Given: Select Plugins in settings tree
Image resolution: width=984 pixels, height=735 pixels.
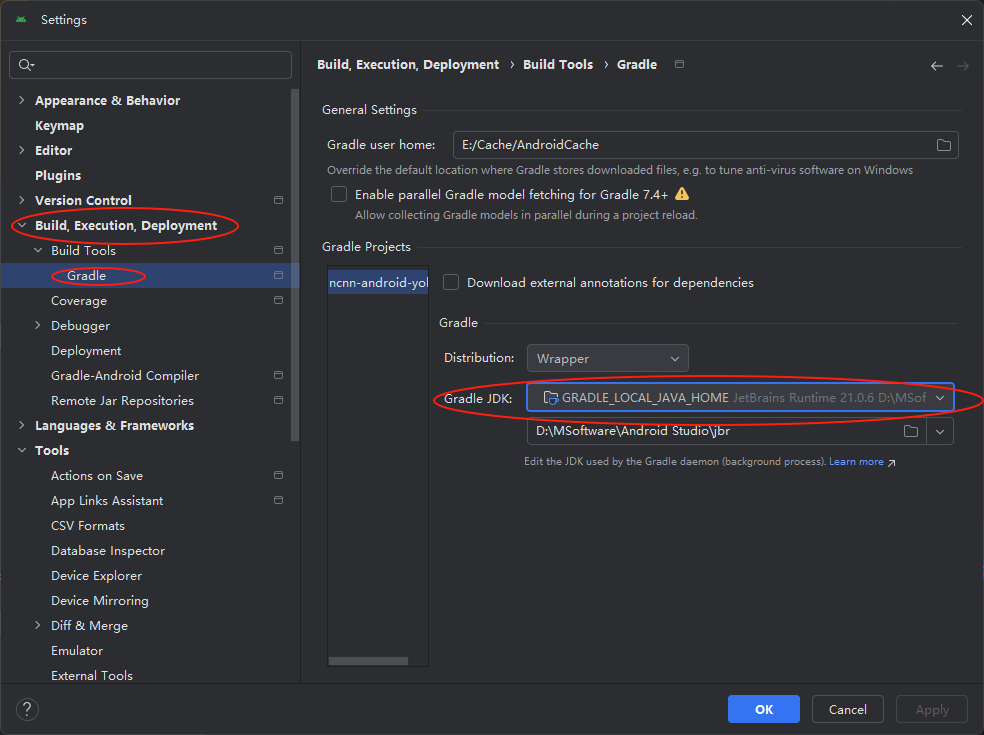Looking at the screenshot, I should 58,175.
